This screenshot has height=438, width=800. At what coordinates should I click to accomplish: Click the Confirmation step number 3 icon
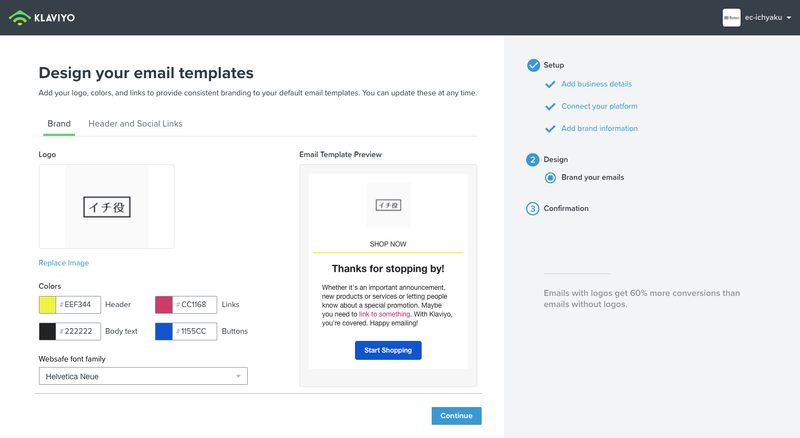(x=532, y=209)
